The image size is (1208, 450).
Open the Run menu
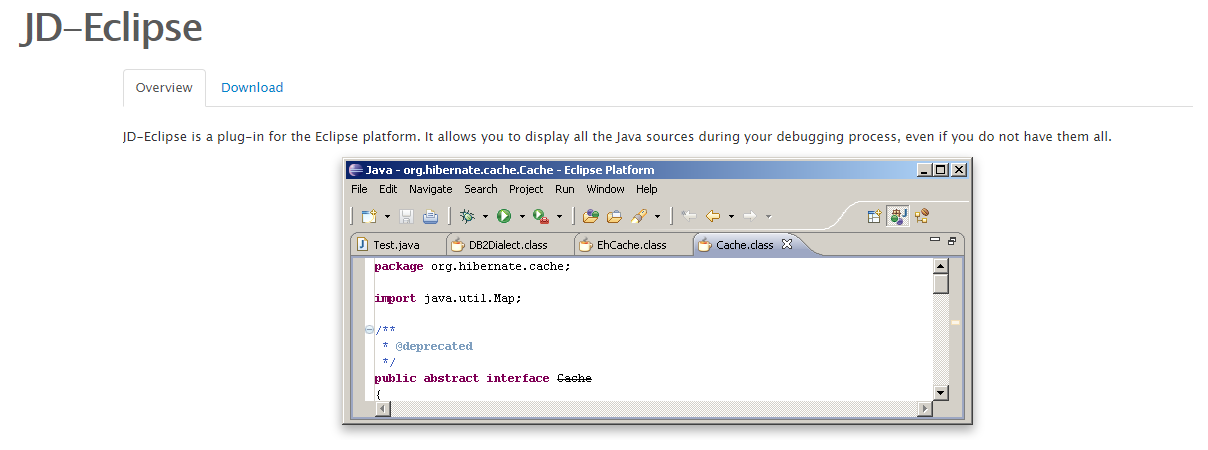[565, 189]
